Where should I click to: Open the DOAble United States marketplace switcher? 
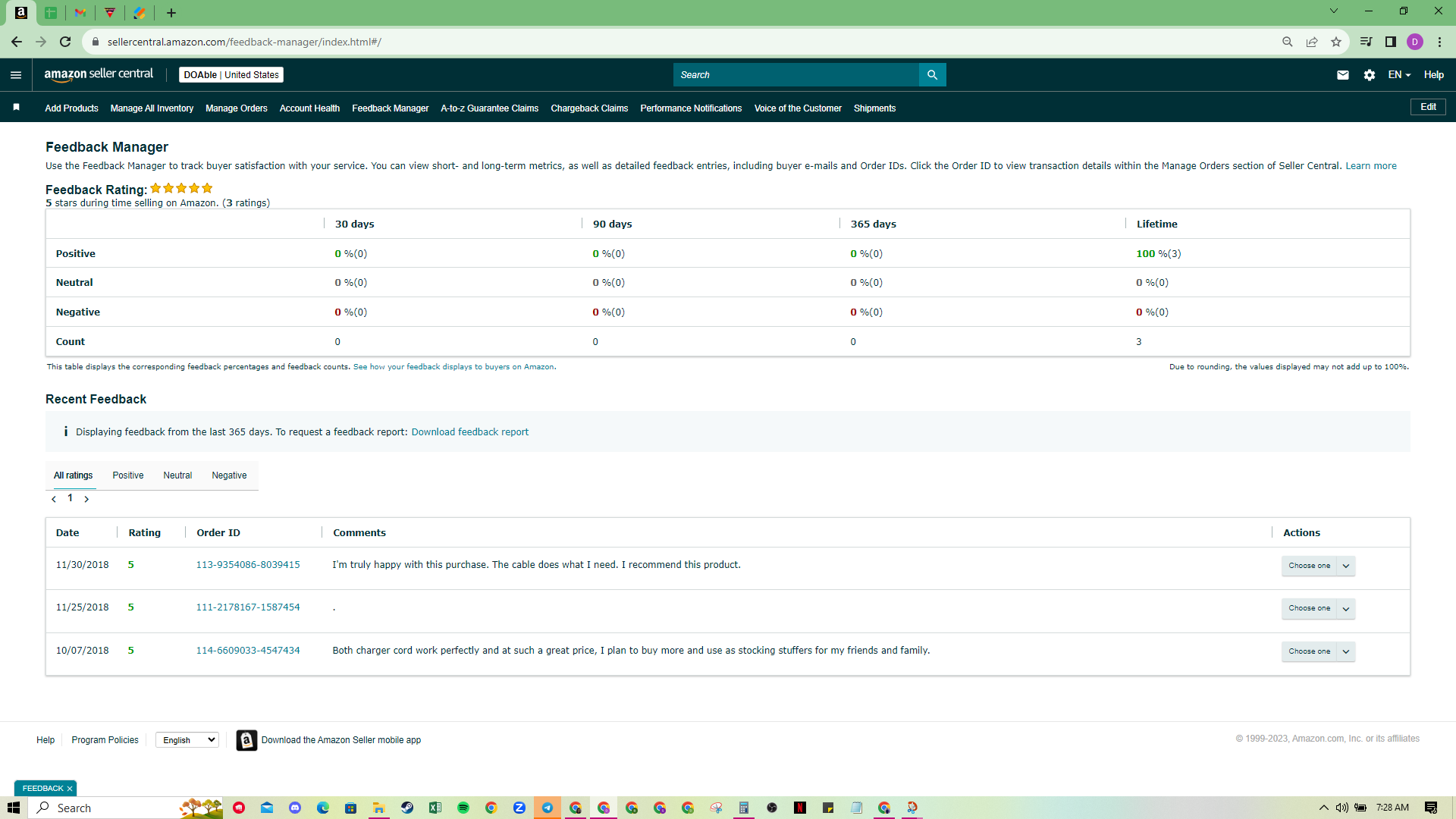click(x=231, y=75)
